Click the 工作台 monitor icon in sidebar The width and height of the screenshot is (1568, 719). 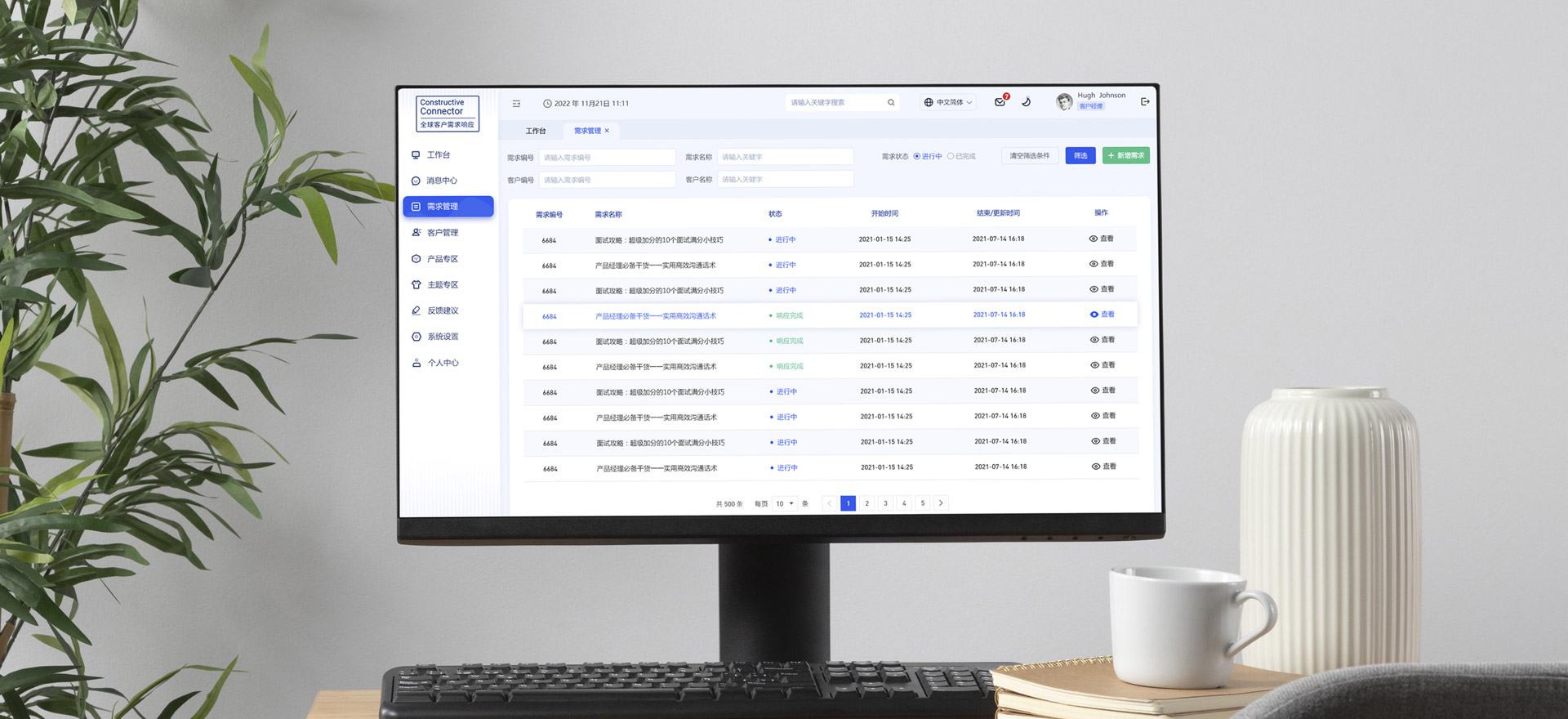pyautogui.click(x=416, y=154)
